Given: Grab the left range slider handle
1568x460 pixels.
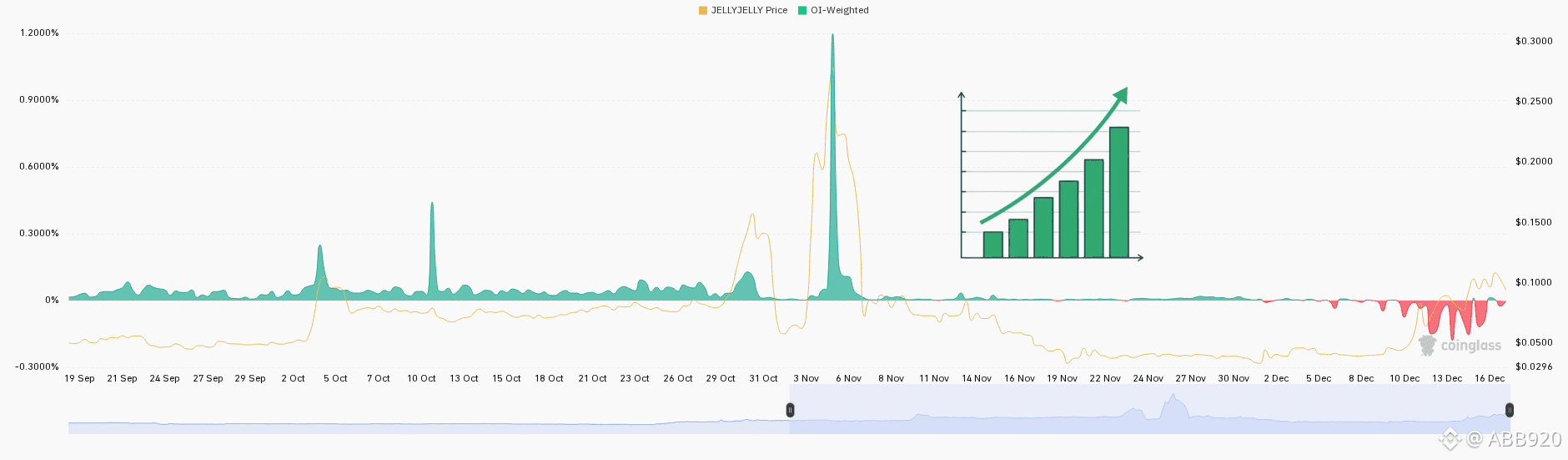Looking at the screenshot, I should pos(790,410).
